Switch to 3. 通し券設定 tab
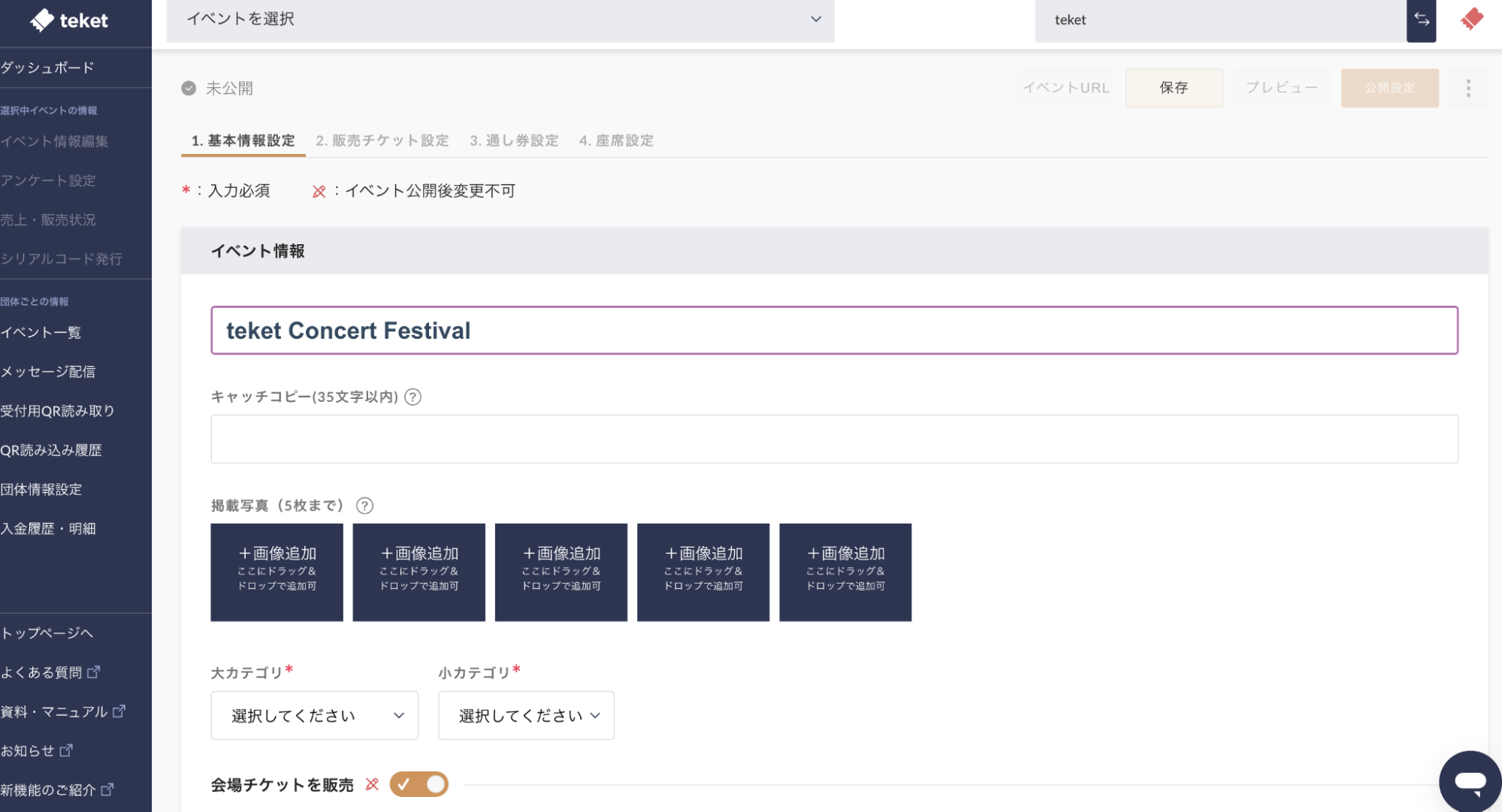Screen dimensions: 1502x812 514,140
